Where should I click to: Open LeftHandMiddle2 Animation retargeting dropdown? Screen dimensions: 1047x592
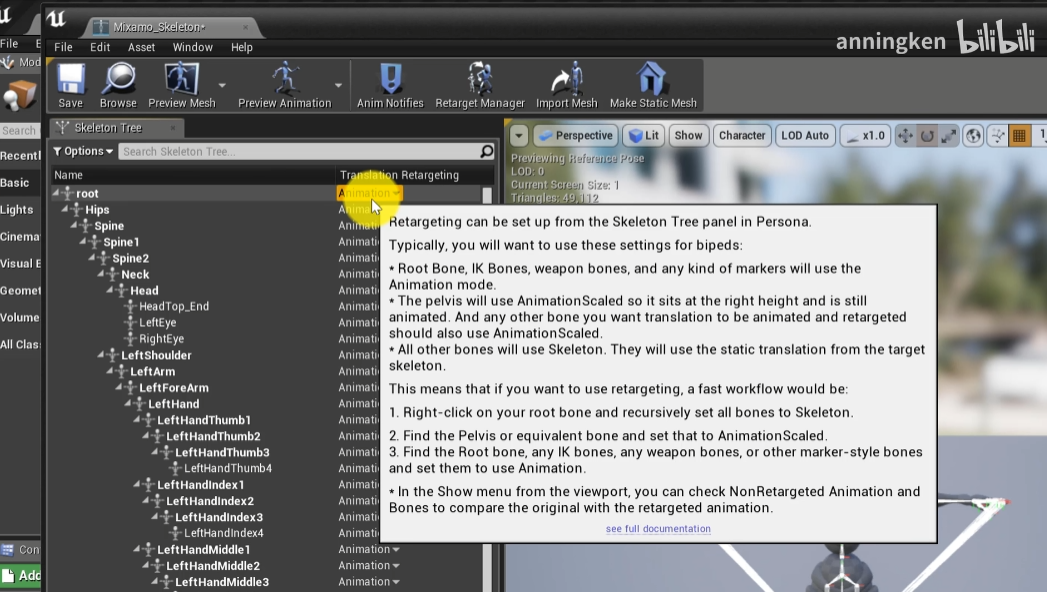(369, 565)
